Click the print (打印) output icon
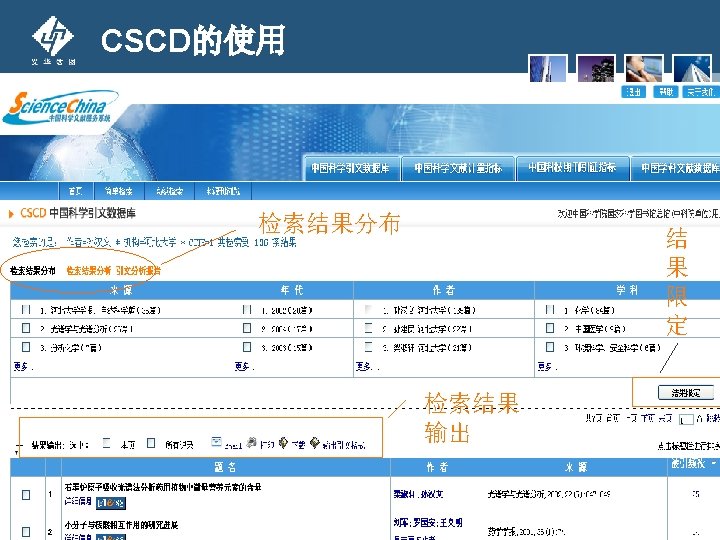 251,442
